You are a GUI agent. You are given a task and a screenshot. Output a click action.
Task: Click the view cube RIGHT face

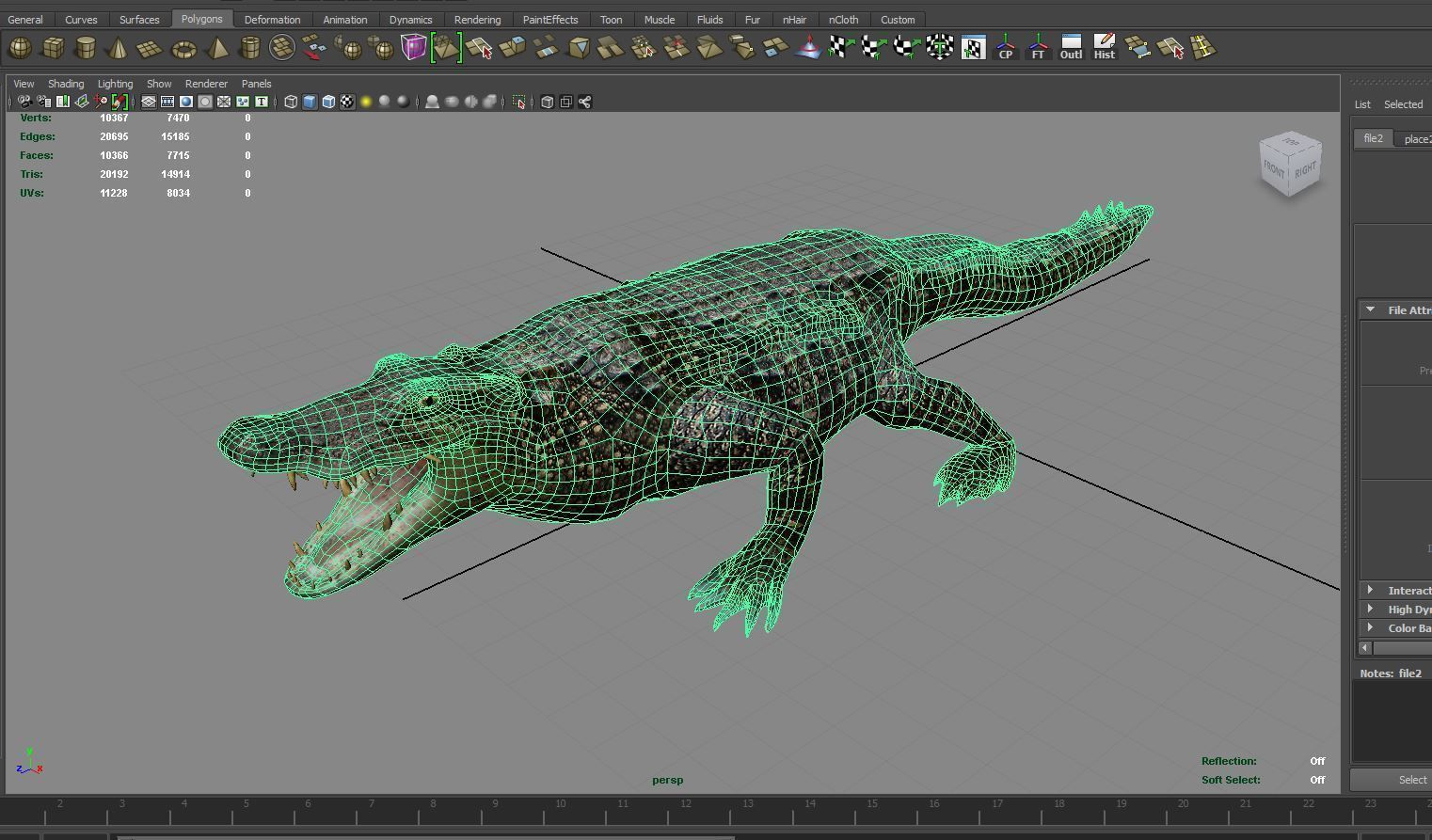pyautogui.click(x=1306, y=170)
